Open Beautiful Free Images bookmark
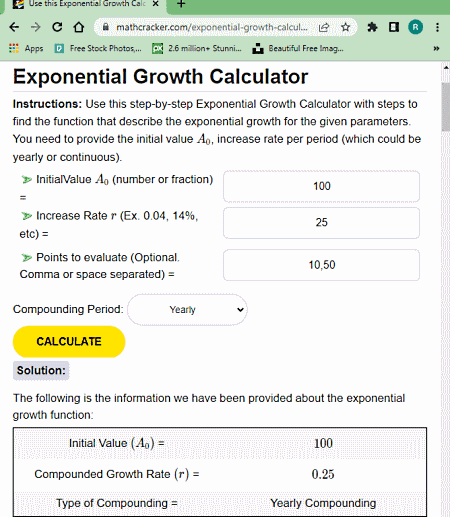 point(298,49)
